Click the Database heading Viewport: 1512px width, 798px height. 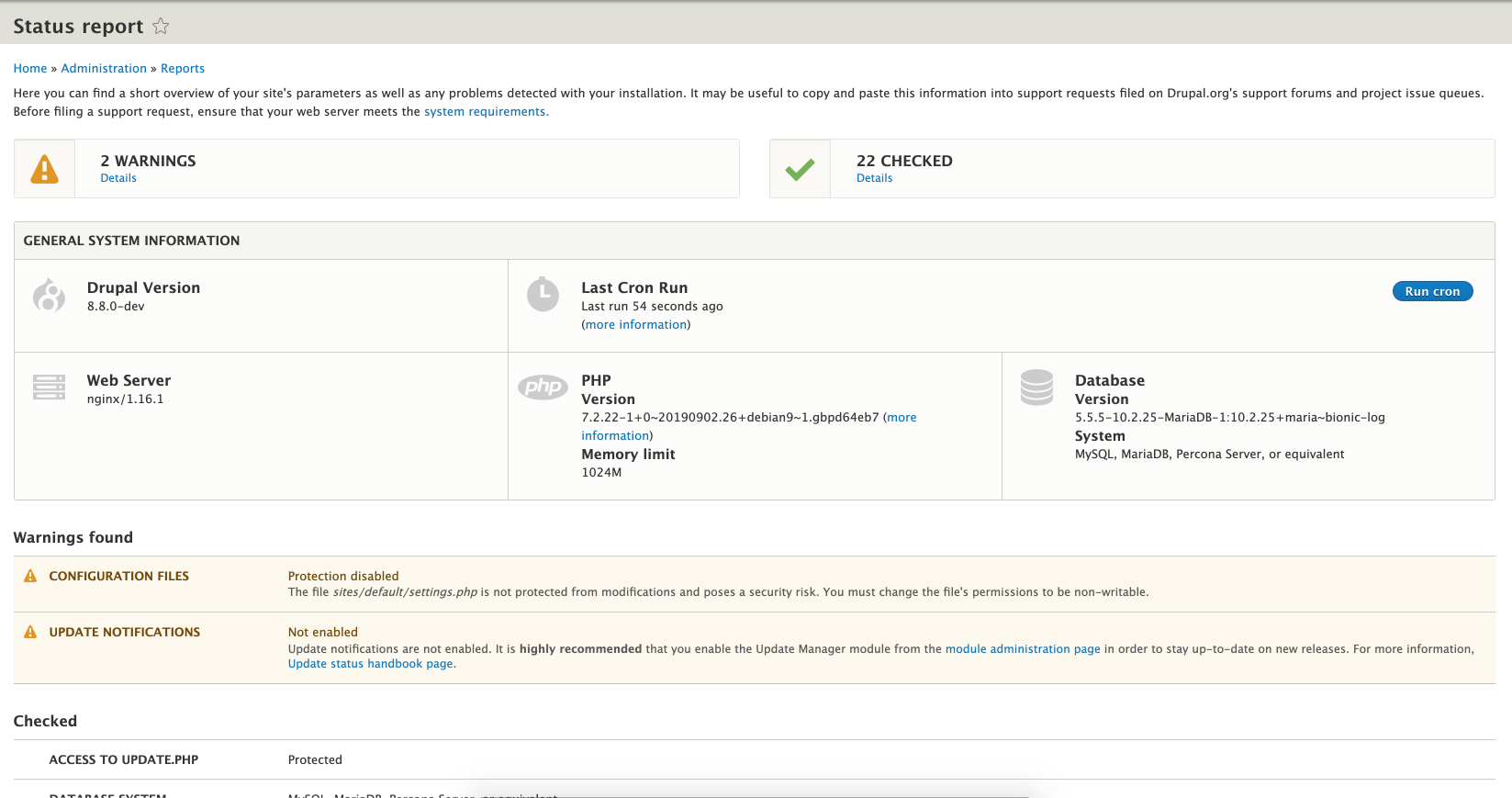tap(1110, 380)
